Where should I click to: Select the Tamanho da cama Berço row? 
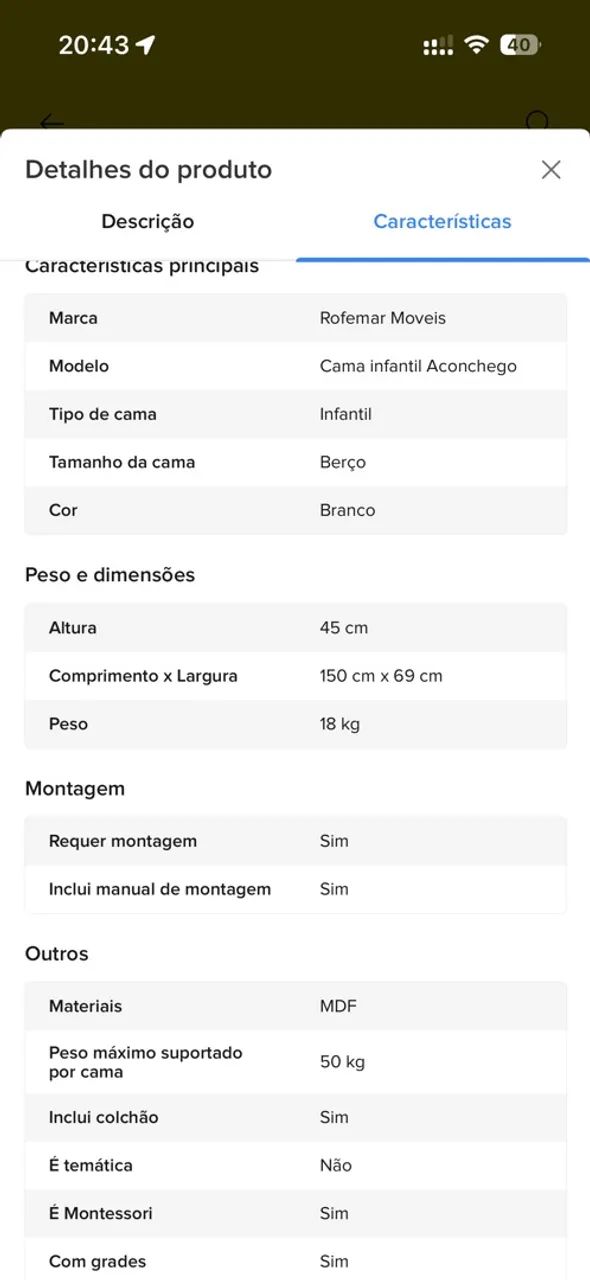tap(296, 462)
